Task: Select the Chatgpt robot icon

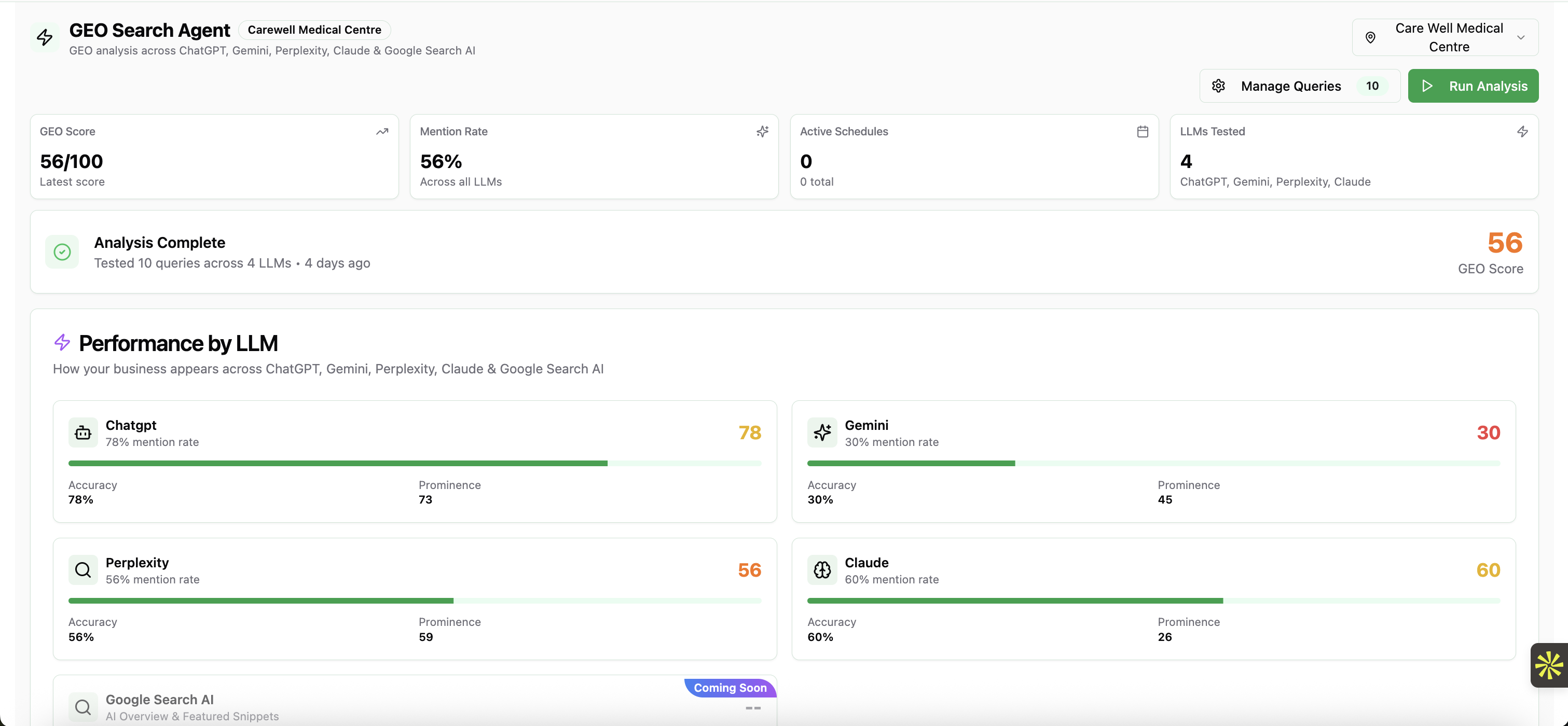Action: 83,432
